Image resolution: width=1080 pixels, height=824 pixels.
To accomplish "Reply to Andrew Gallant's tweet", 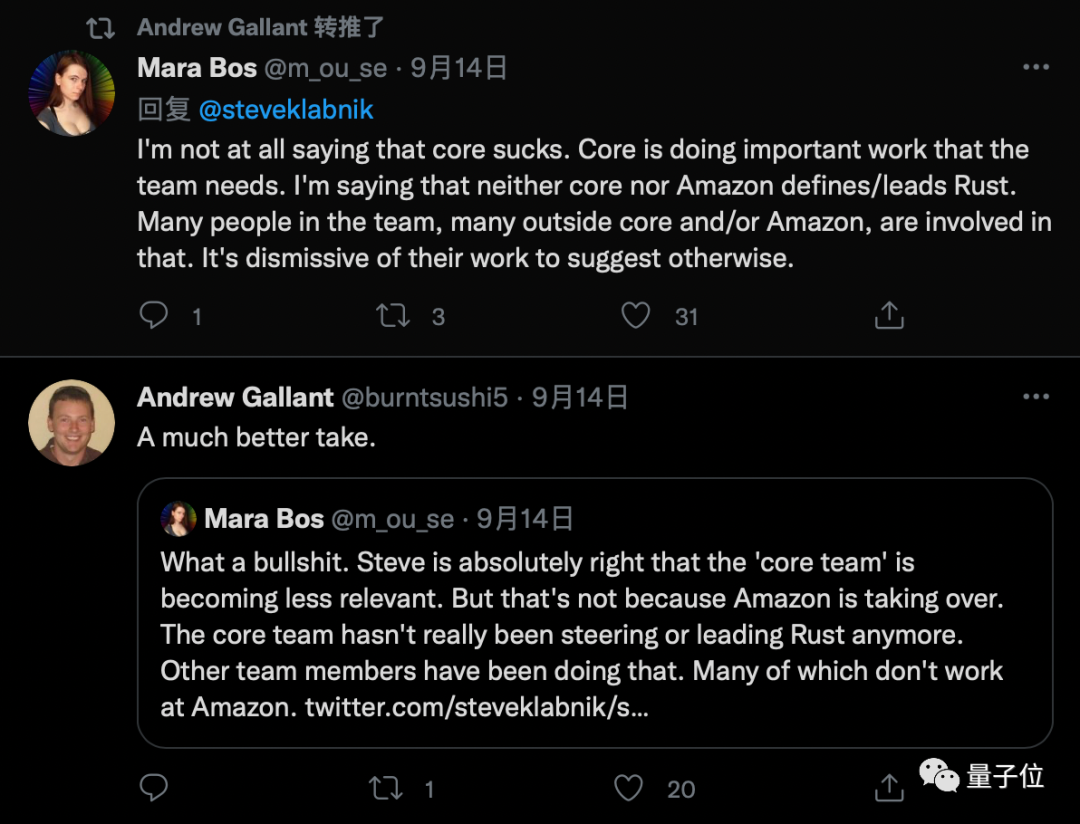I will 153,788.
